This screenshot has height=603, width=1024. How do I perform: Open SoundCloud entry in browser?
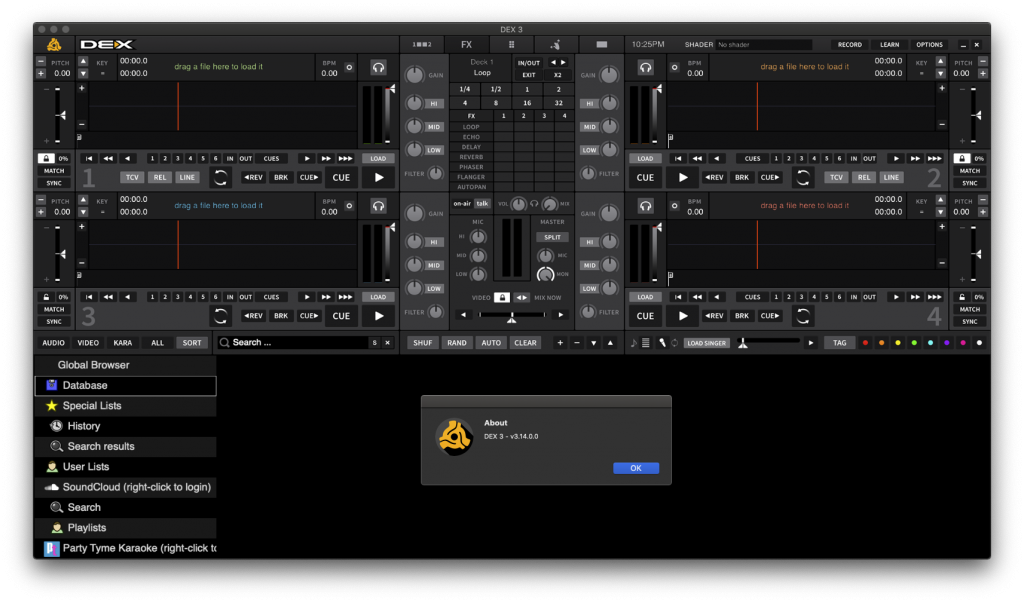click(125, 487)
